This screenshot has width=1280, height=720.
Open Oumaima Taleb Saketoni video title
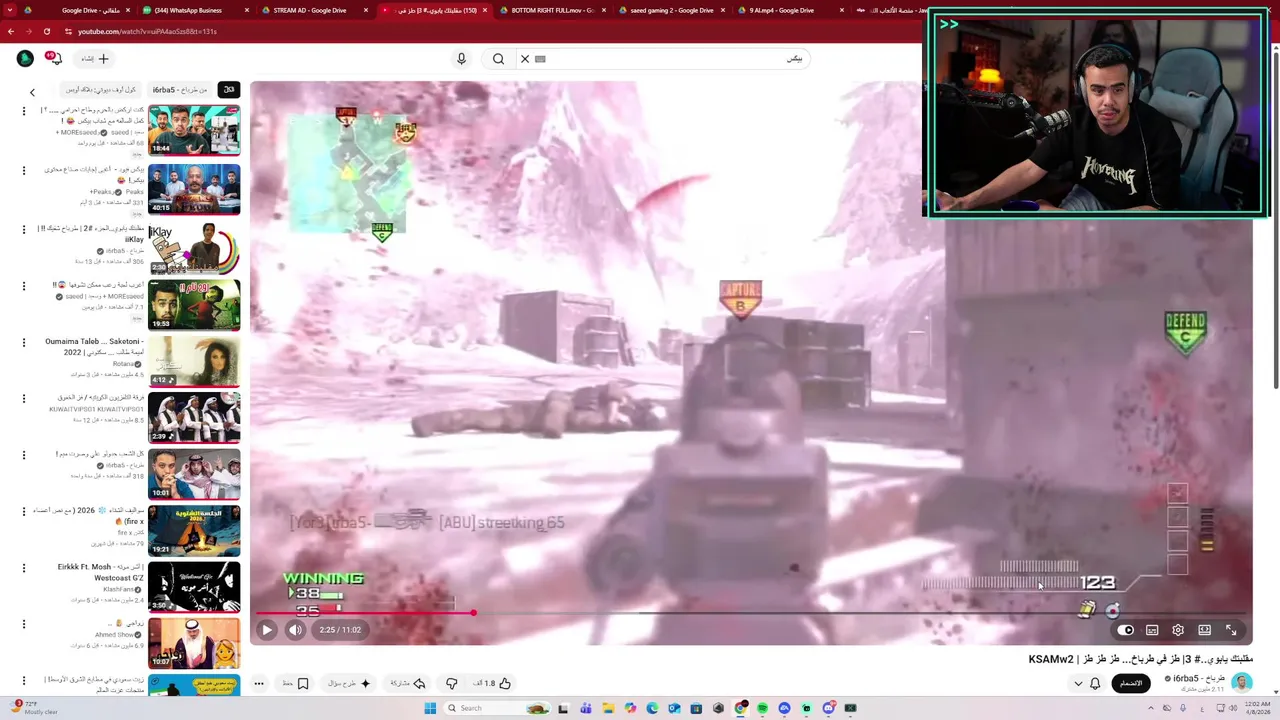(94, 346)
